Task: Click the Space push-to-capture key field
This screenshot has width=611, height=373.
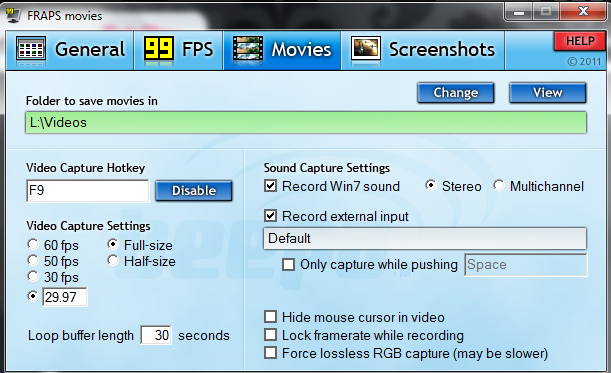Action: point(526,265)
